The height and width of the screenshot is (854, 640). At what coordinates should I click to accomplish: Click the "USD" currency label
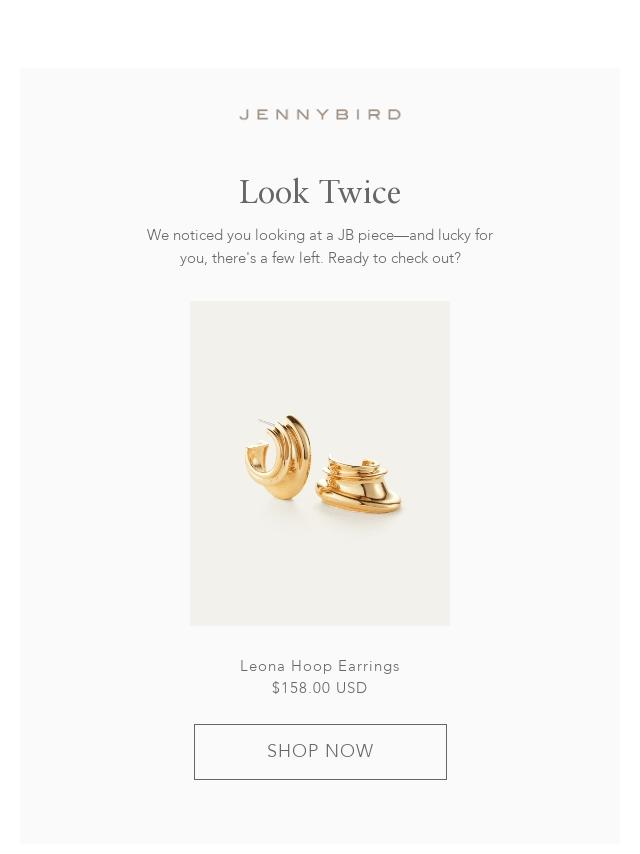pyautogui.click(x=352, y=688)
